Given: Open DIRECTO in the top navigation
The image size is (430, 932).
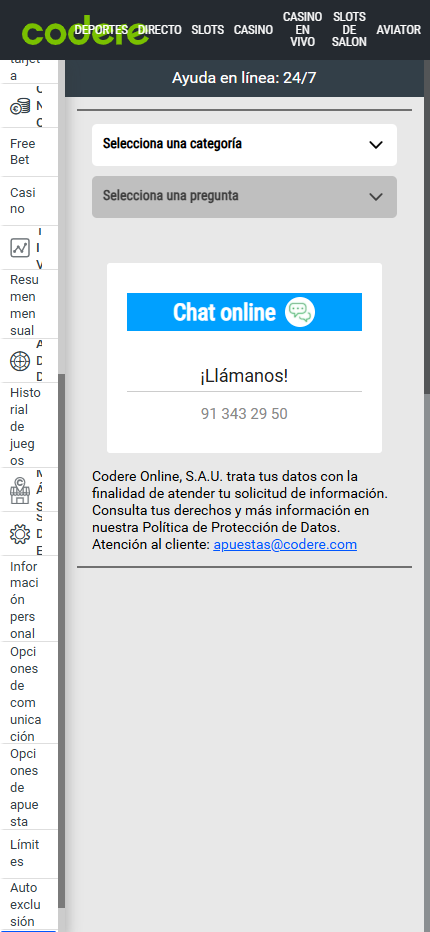Looking at the screenshot, I should click(159, 30).
